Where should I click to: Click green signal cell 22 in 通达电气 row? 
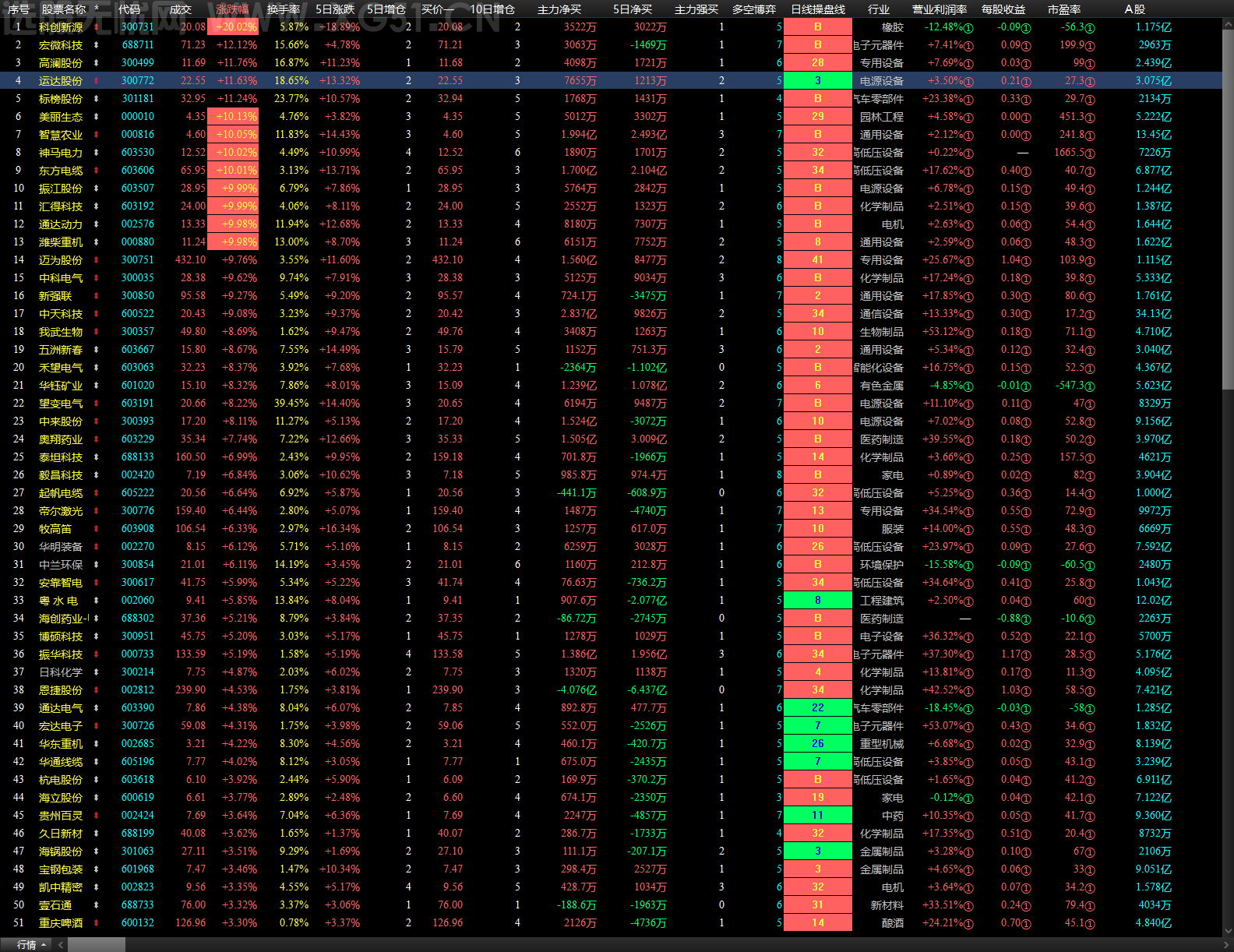[818, 708]
